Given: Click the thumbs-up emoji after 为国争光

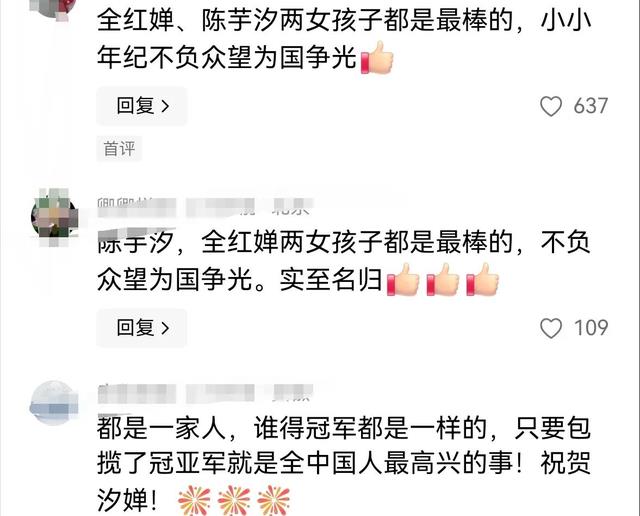Looking at the screenshot, I should [x=377, y=58].
